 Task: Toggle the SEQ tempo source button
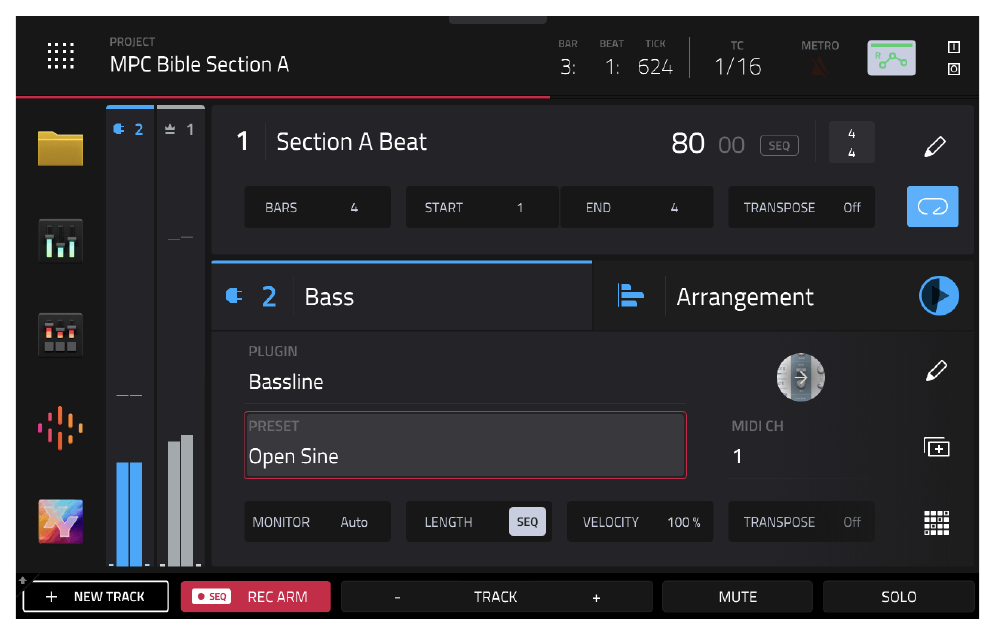(x=779, y=145)
